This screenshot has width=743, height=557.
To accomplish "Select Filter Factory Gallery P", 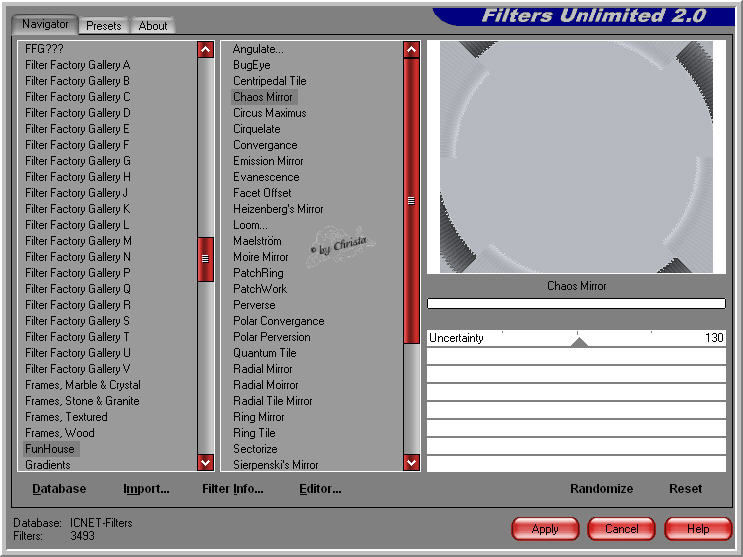I will 78,273.
